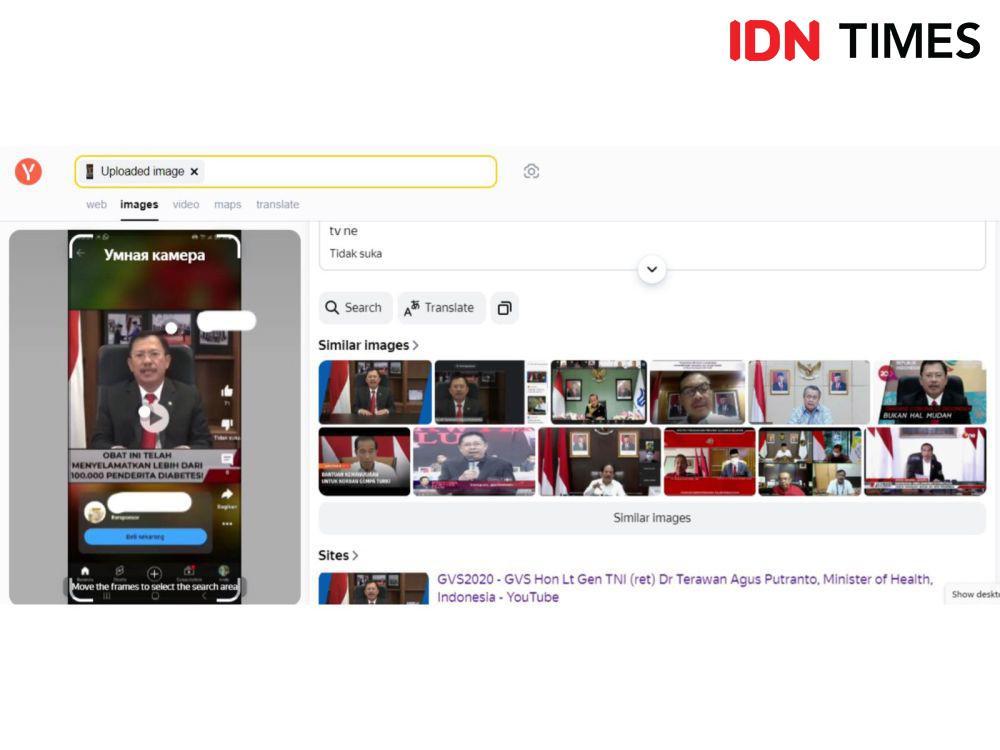
Task: Open the close-up man with glasses similar image
Action: click(697, 392)
